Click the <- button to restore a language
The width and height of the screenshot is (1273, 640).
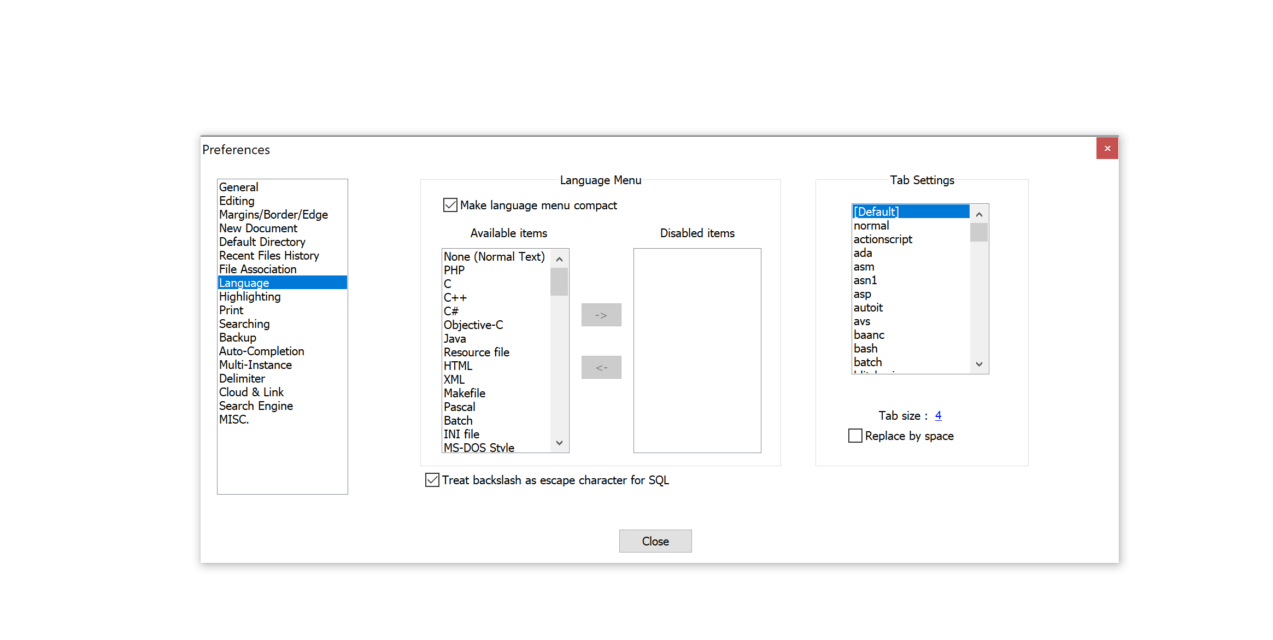600,367
